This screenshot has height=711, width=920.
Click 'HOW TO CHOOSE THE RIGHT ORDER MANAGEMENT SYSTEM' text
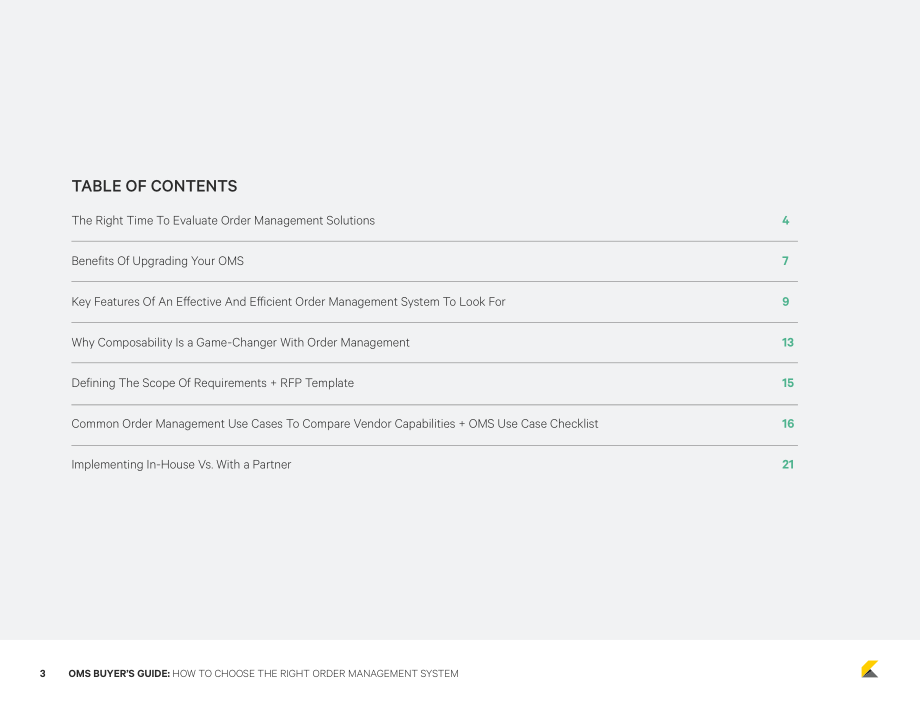coord(315,673)
